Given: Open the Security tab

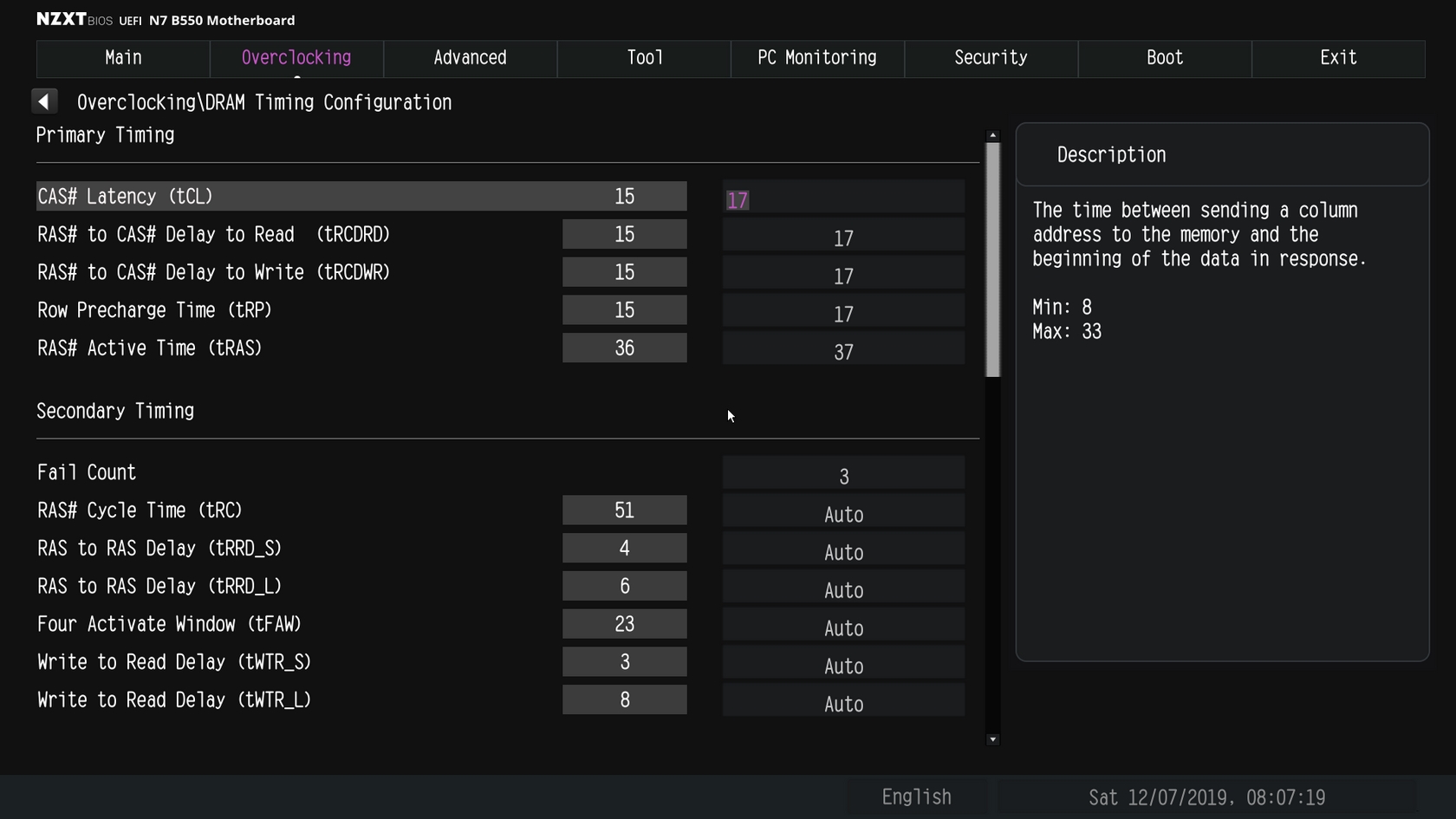Looking at the screenshot, I should tap(991, 58).
